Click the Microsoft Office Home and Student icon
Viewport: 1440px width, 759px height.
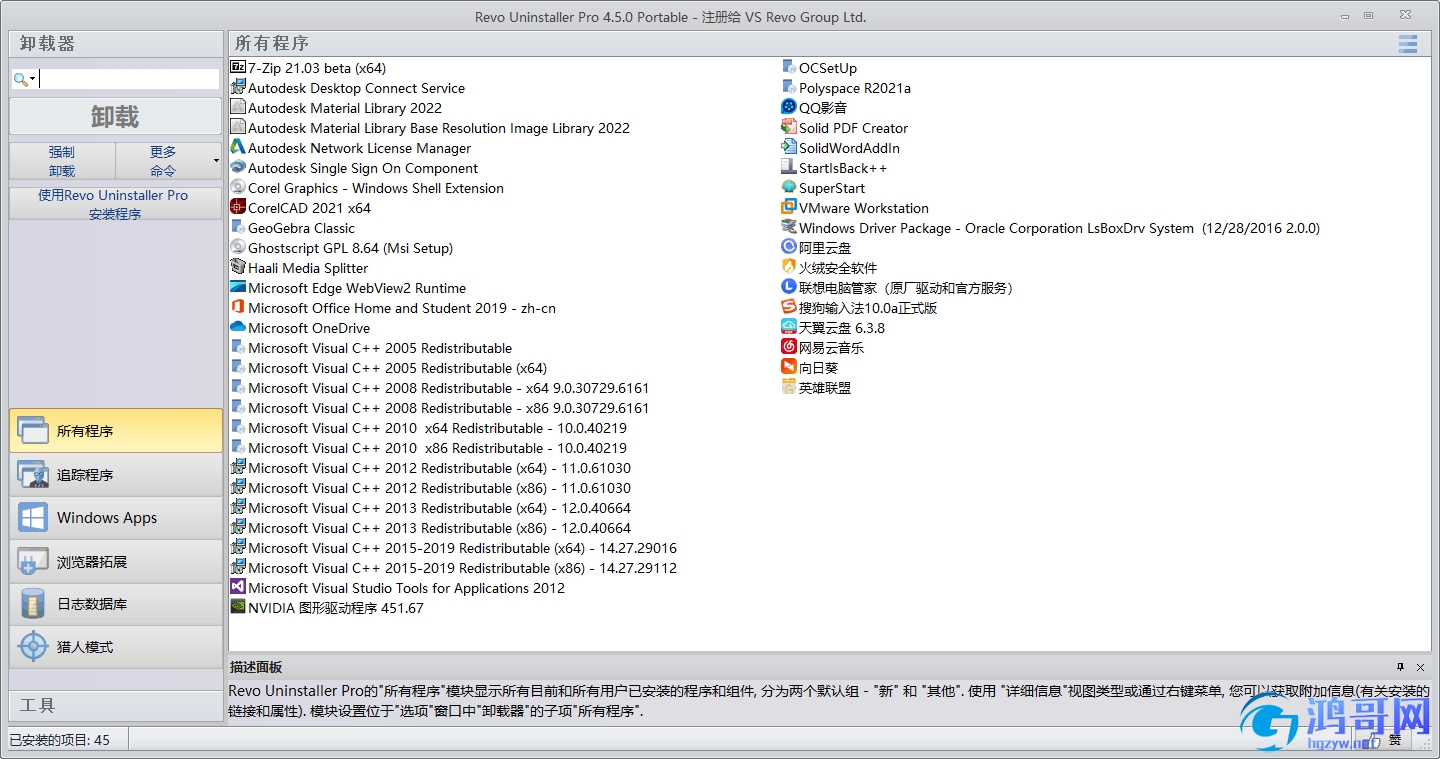click(x=238, y=308)
